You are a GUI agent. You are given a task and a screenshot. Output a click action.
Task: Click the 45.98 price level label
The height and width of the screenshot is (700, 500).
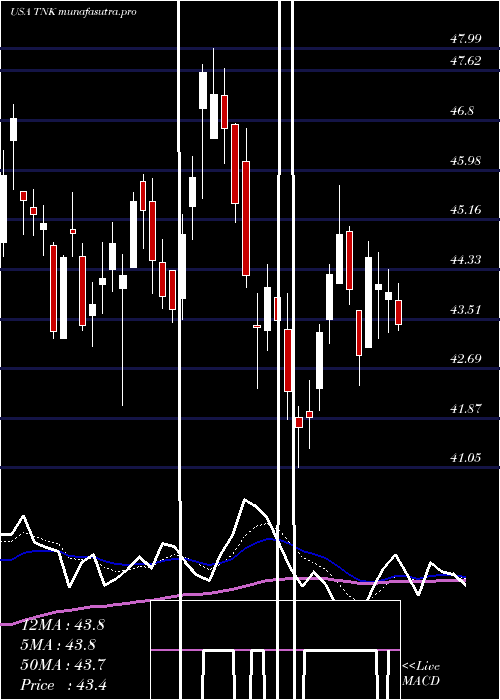[466, 160]
